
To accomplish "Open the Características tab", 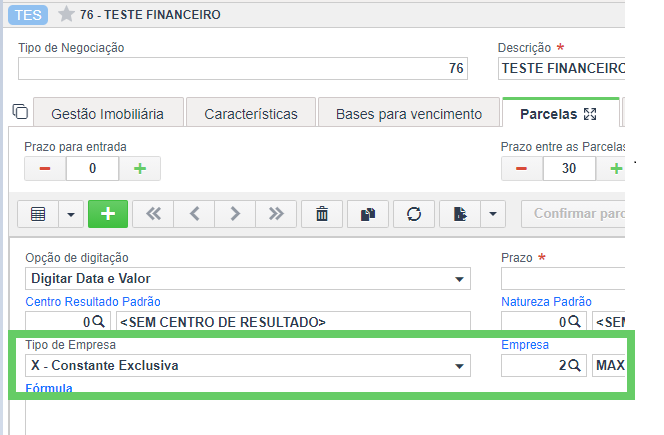I will 250,114.
